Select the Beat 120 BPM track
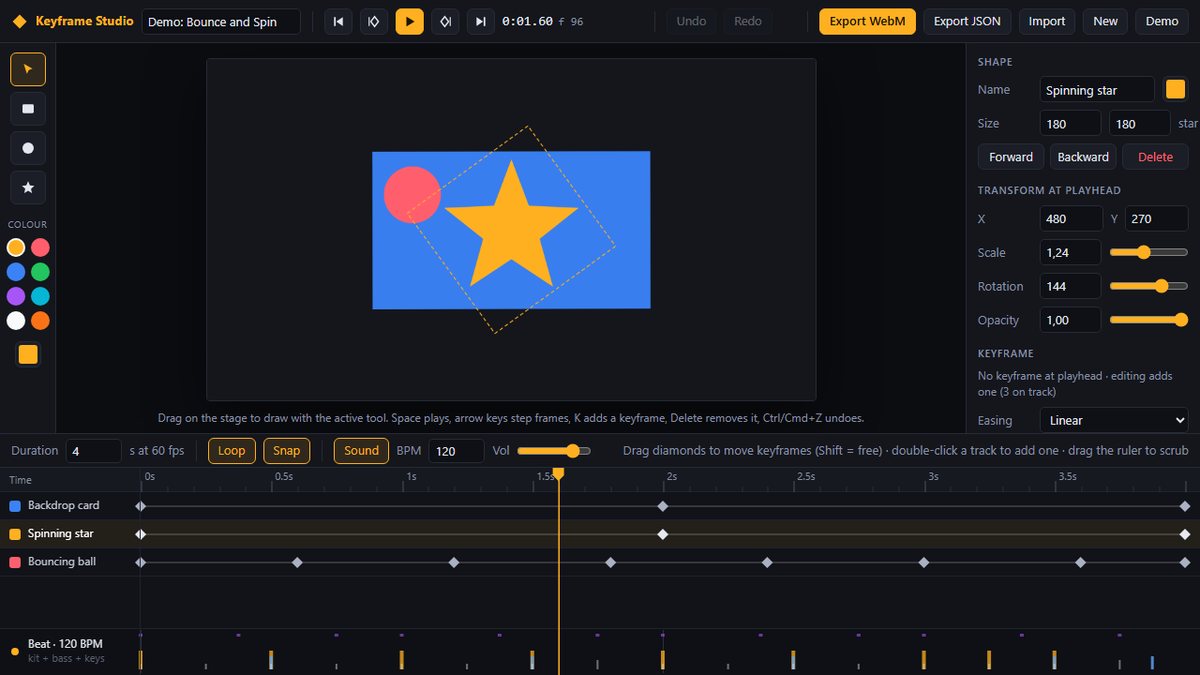Viewport: 1200px width, 675px height. 70,650
